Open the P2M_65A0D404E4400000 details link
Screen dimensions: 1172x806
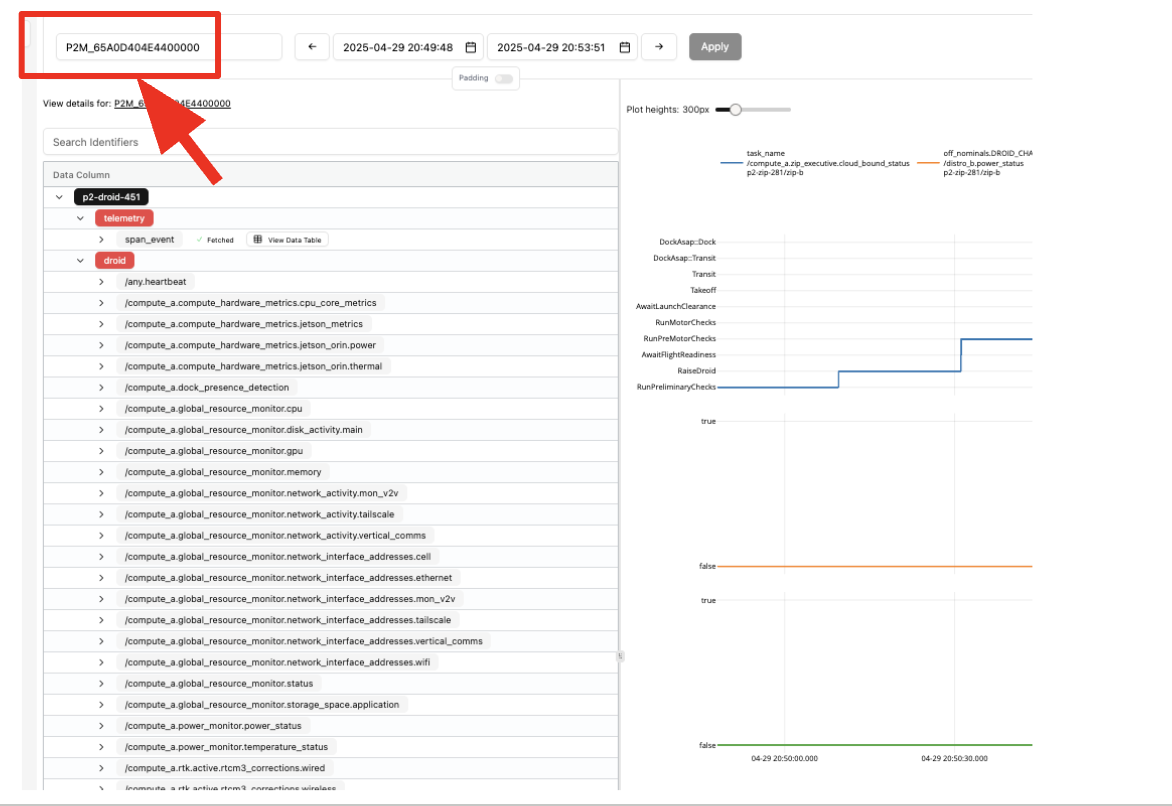point(172,103)
